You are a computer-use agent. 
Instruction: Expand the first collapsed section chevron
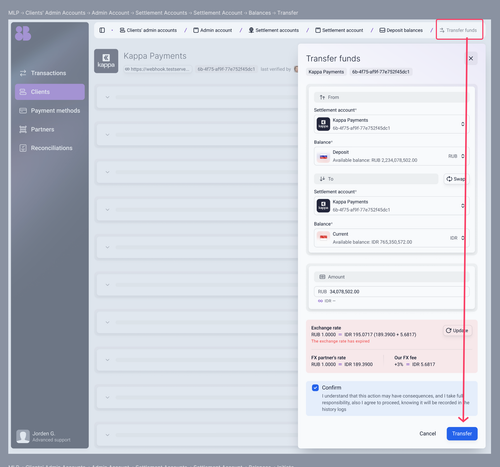[x=107, y=97]
